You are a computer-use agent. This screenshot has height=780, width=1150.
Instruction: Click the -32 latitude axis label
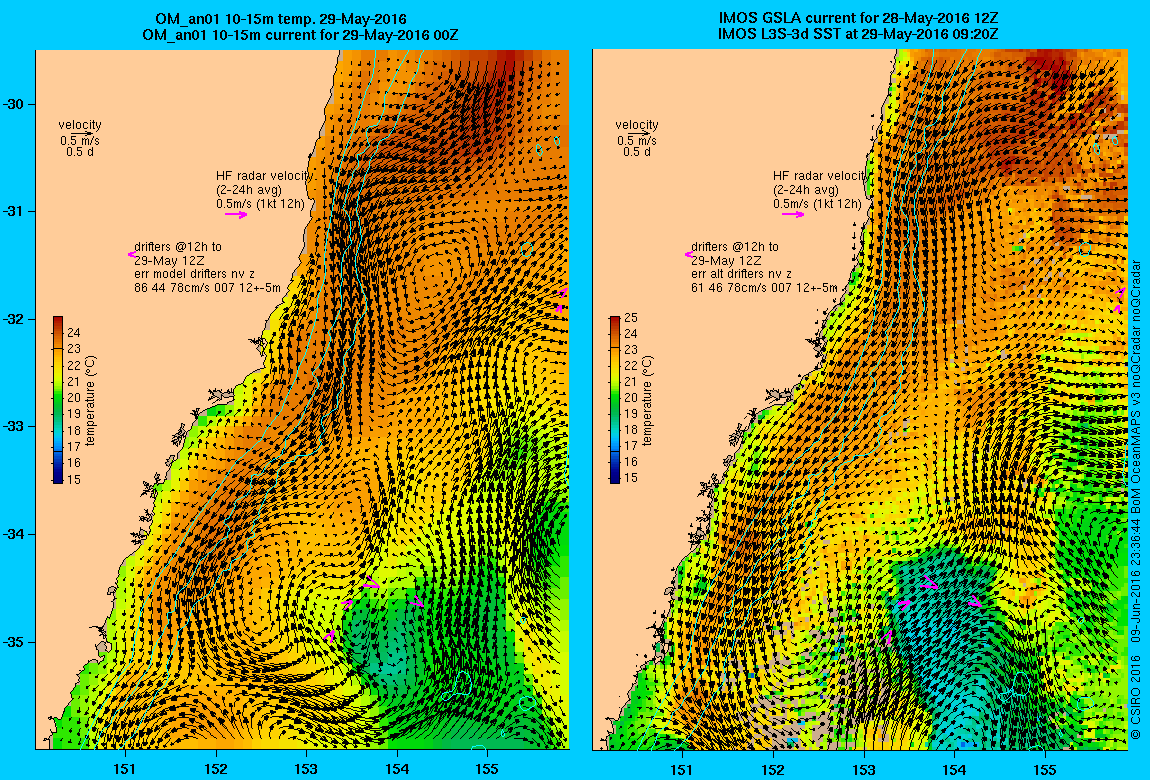(14, 319)
